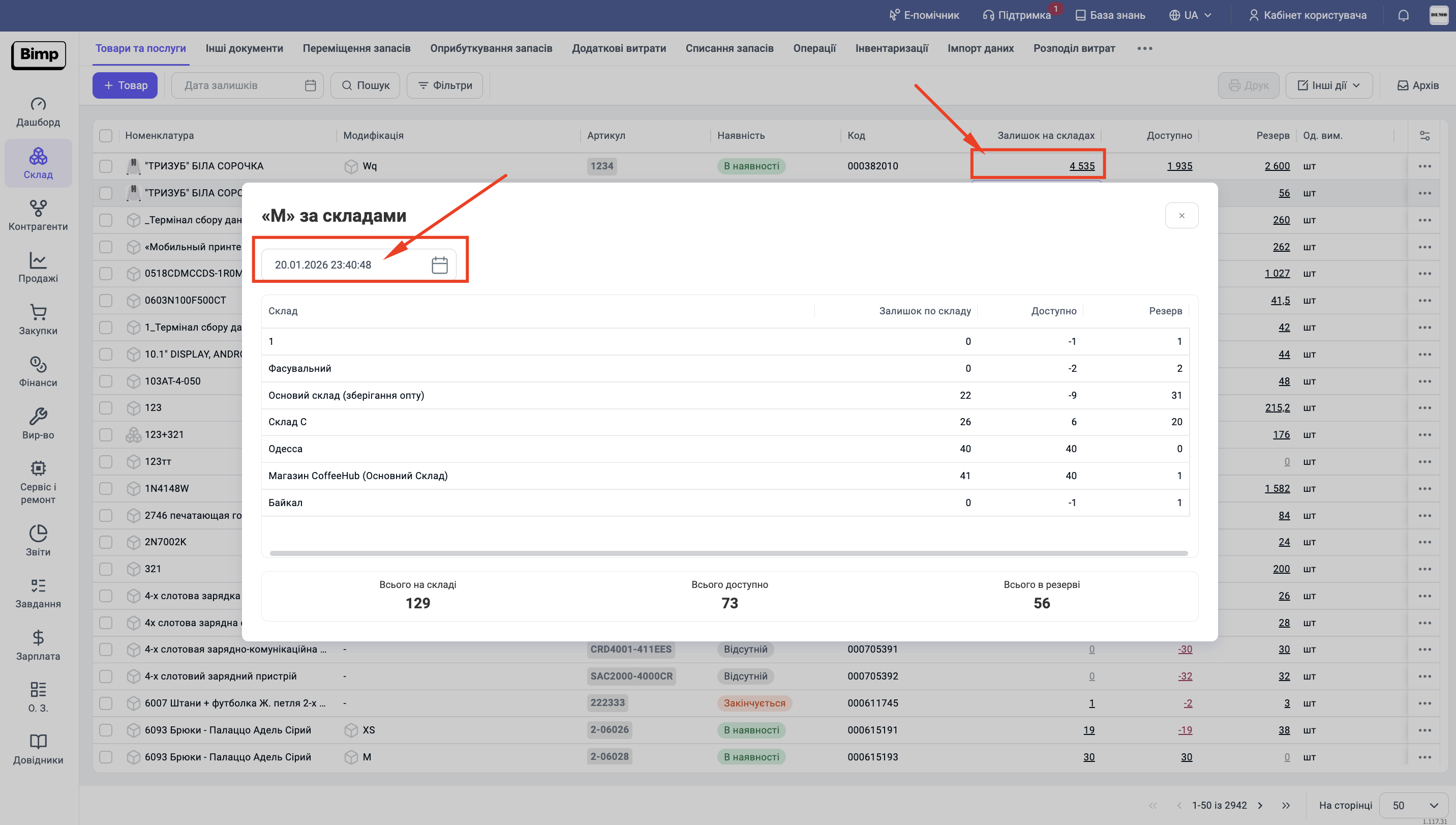
Task: Expand the per-page count dropdown
Action: 1413,805
